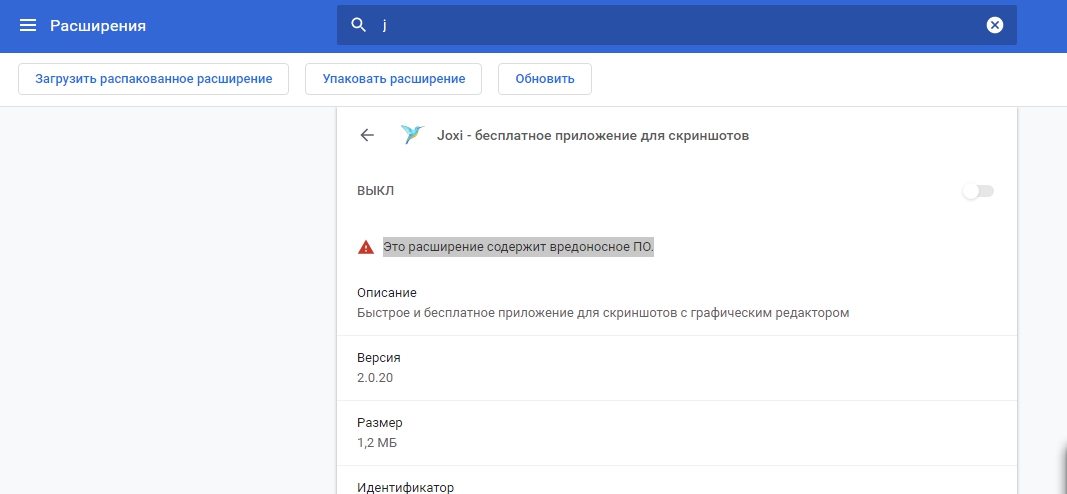The image size is (1067, 494).
Task: Click the "Идентификатор" section label
Action: click(405, 487)
